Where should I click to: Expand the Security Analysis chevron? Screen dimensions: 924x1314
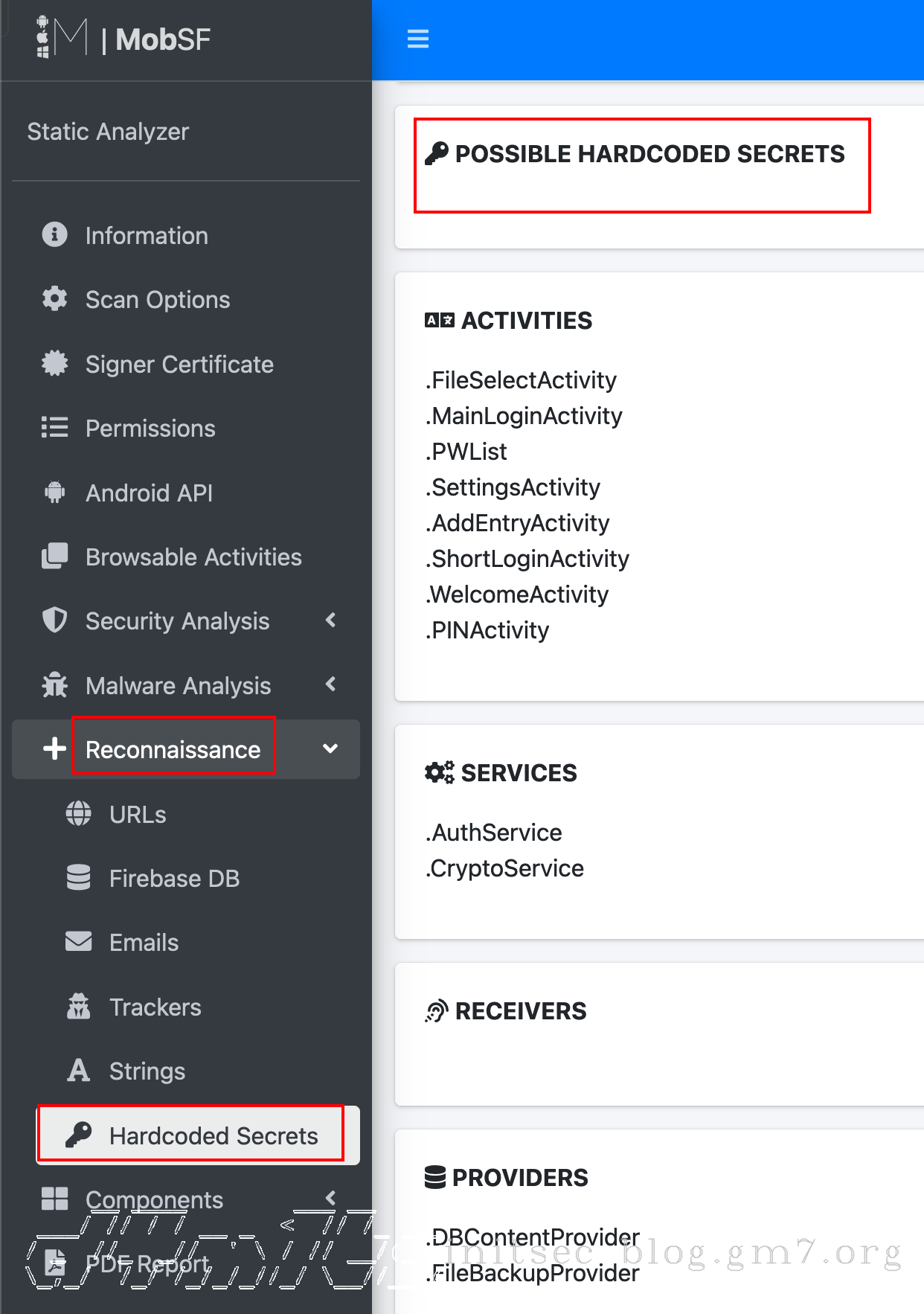pos(331,621)
